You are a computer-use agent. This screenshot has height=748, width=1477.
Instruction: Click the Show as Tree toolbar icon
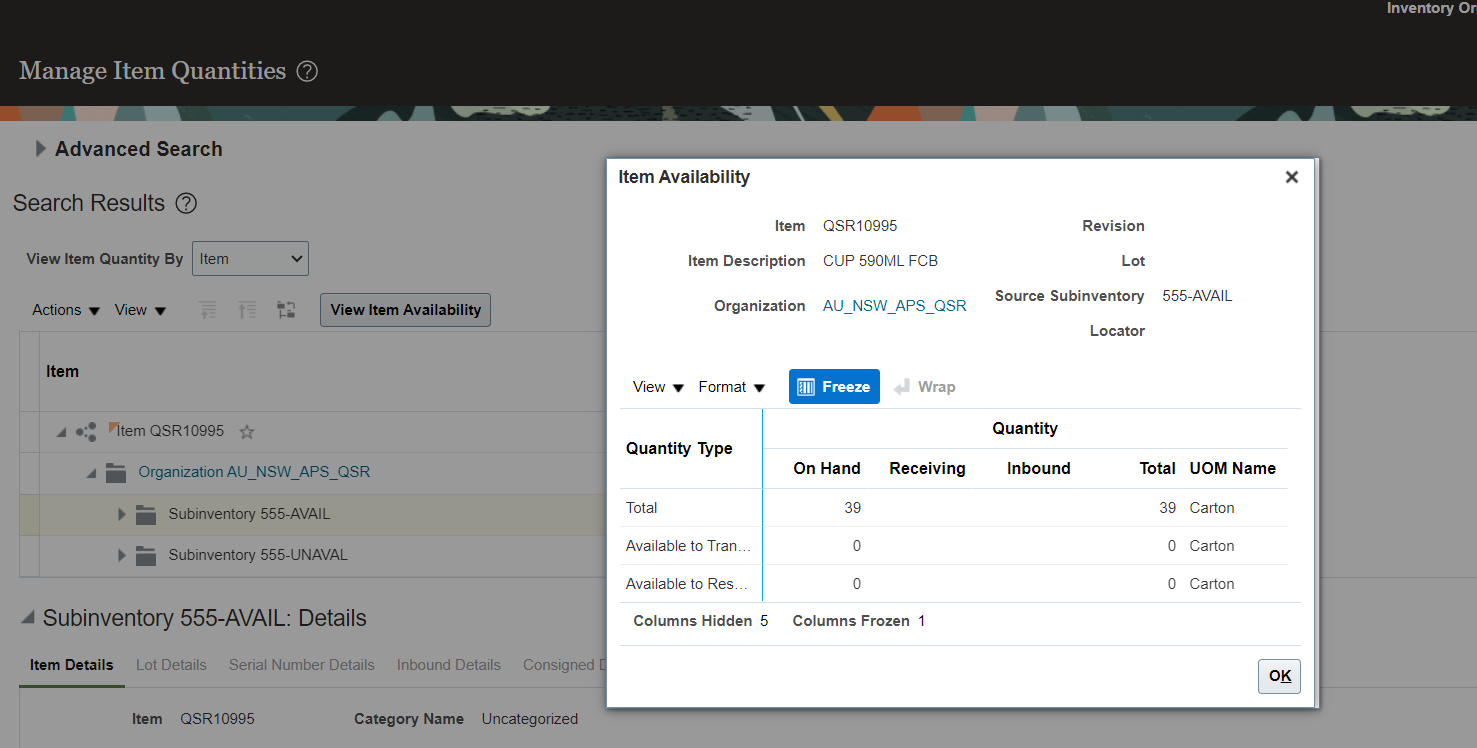coord(286,310)
